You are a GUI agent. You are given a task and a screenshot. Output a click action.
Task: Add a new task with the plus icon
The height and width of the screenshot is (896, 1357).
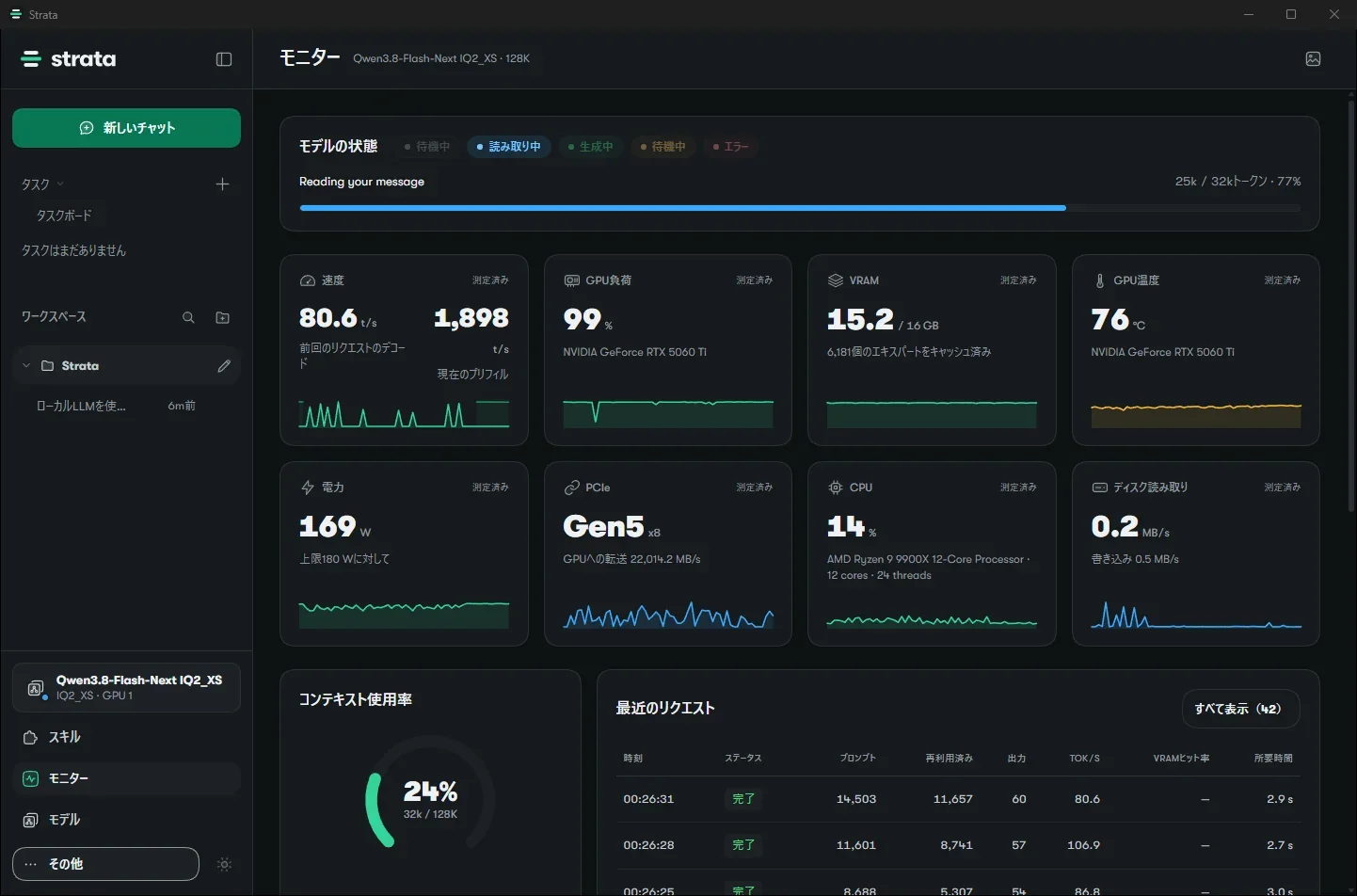pyautogui.click(x=222, y=184)
